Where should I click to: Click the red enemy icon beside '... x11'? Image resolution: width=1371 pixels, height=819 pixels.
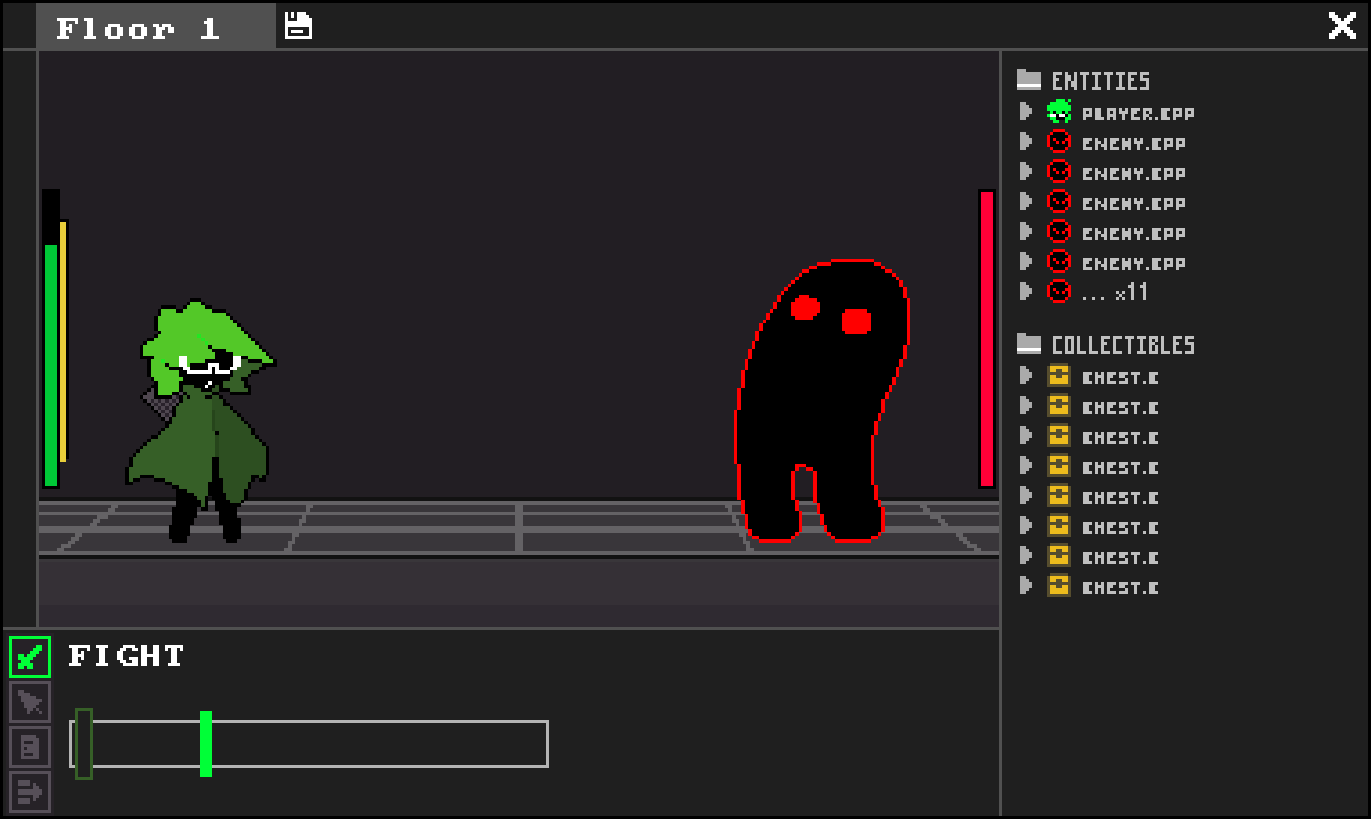[1059, 292]
